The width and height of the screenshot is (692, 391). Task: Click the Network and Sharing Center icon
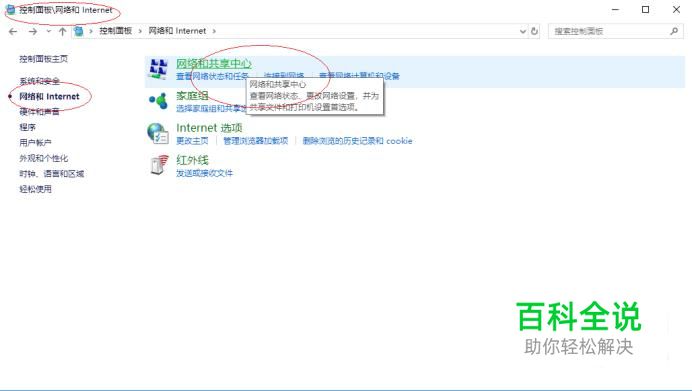click(158, 68)
